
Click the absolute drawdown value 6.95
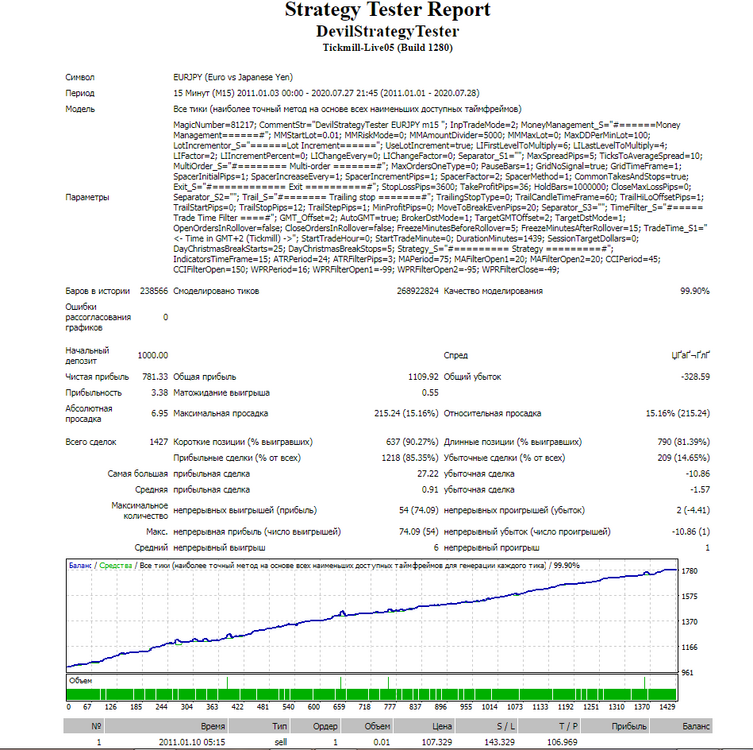point(159,413)
